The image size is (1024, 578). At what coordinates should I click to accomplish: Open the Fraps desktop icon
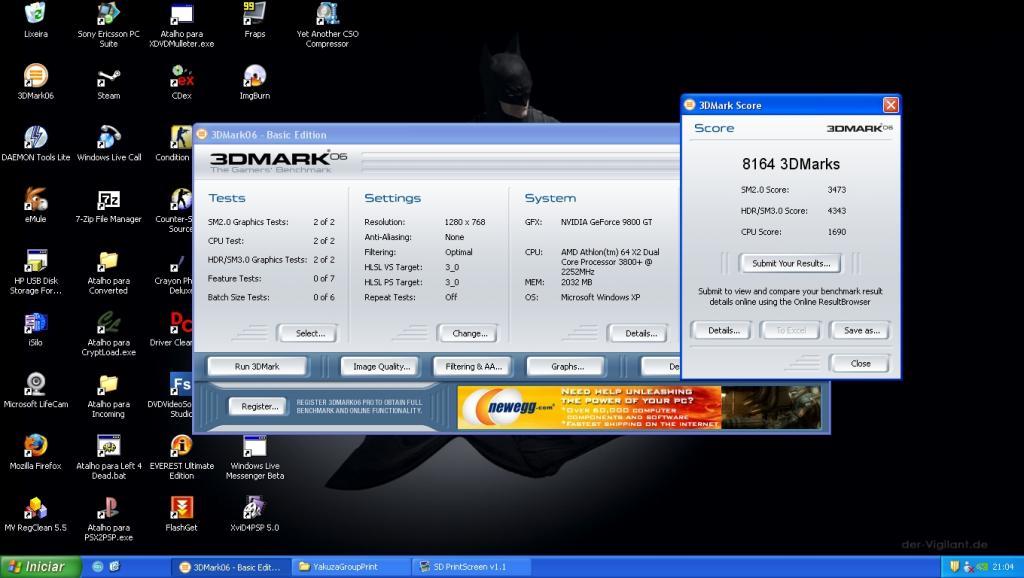255,20
